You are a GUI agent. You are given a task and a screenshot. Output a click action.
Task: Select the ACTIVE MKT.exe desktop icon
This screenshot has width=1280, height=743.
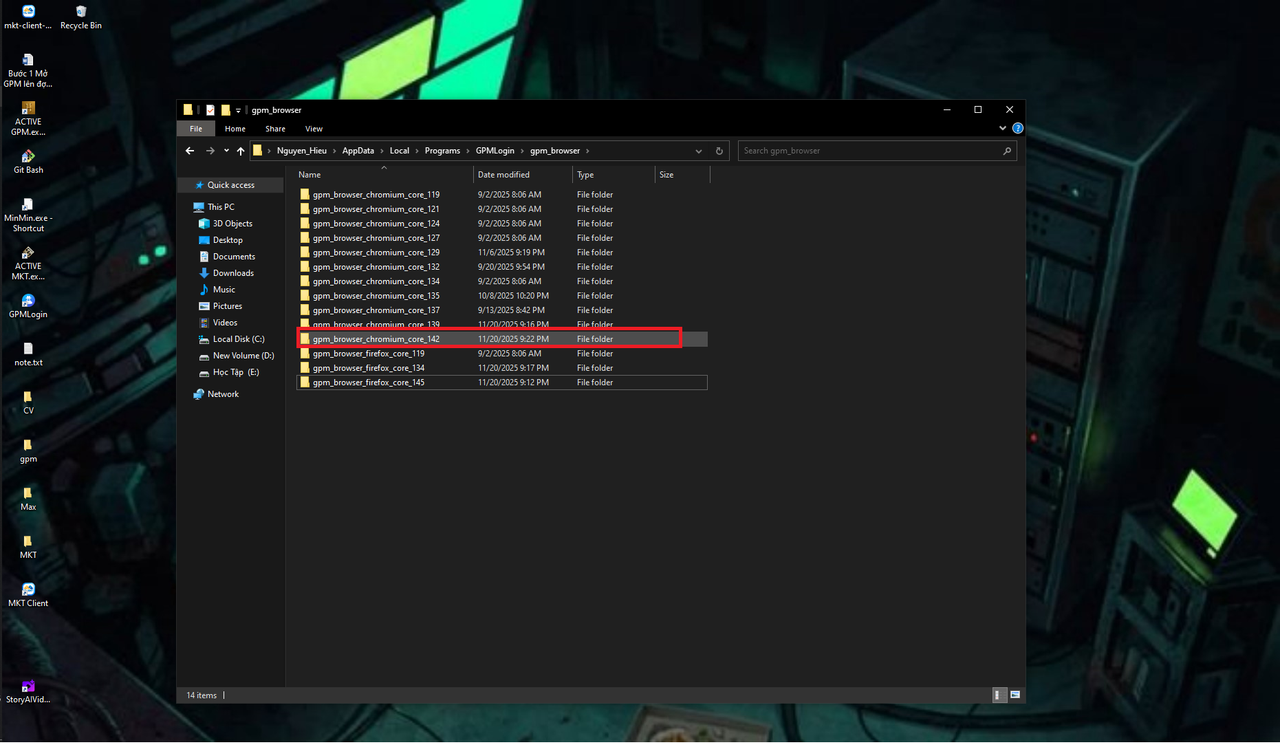click(x=28, y=264)
